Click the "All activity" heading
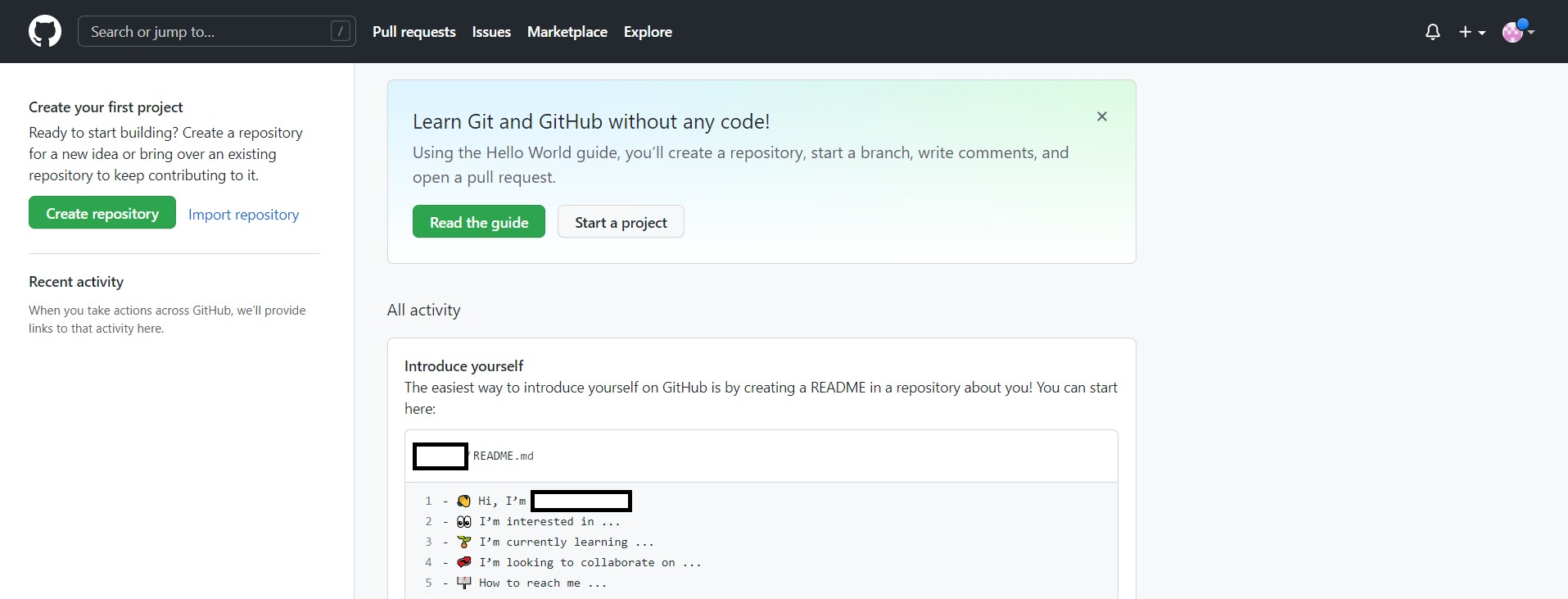 (x=424, y=310)
